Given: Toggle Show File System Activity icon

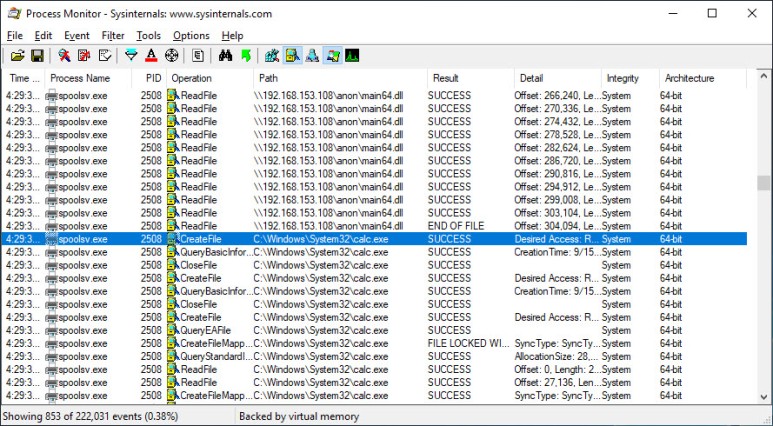Looking at the screenshot, I should click(292, 56).
